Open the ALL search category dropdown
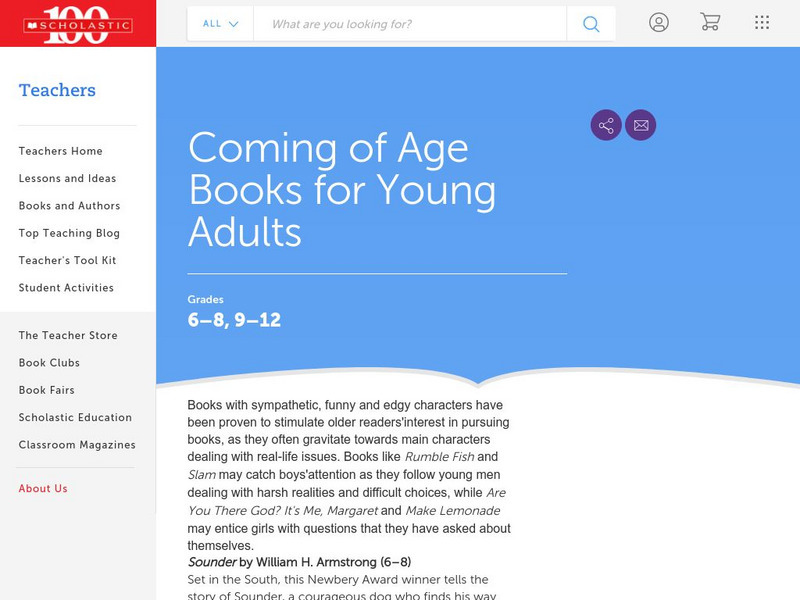Screen dimensions: 800x600 [x=220, y=24]
